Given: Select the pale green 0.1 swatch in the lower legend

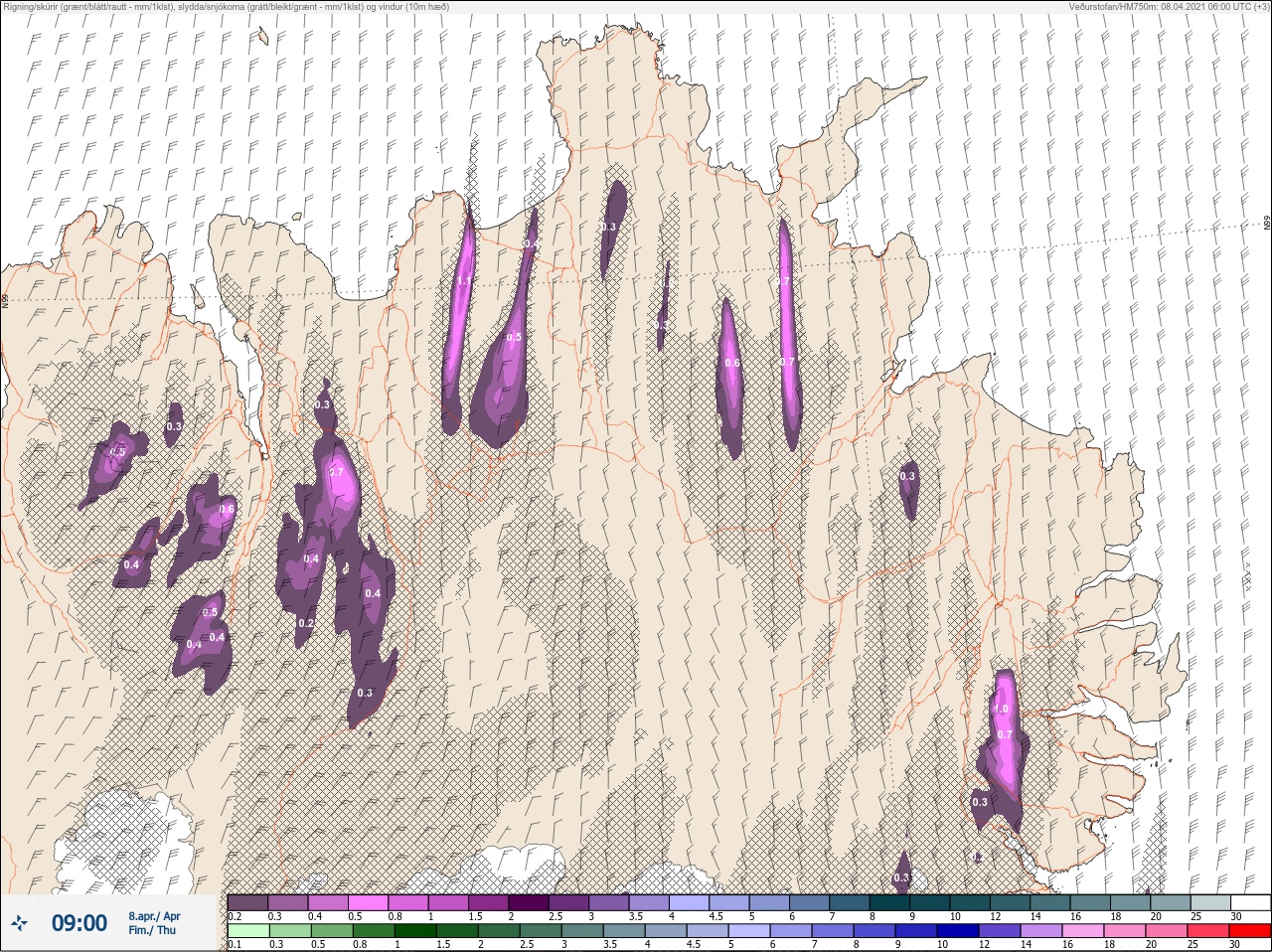Looking at the screenshot, I should click(247, 931).
